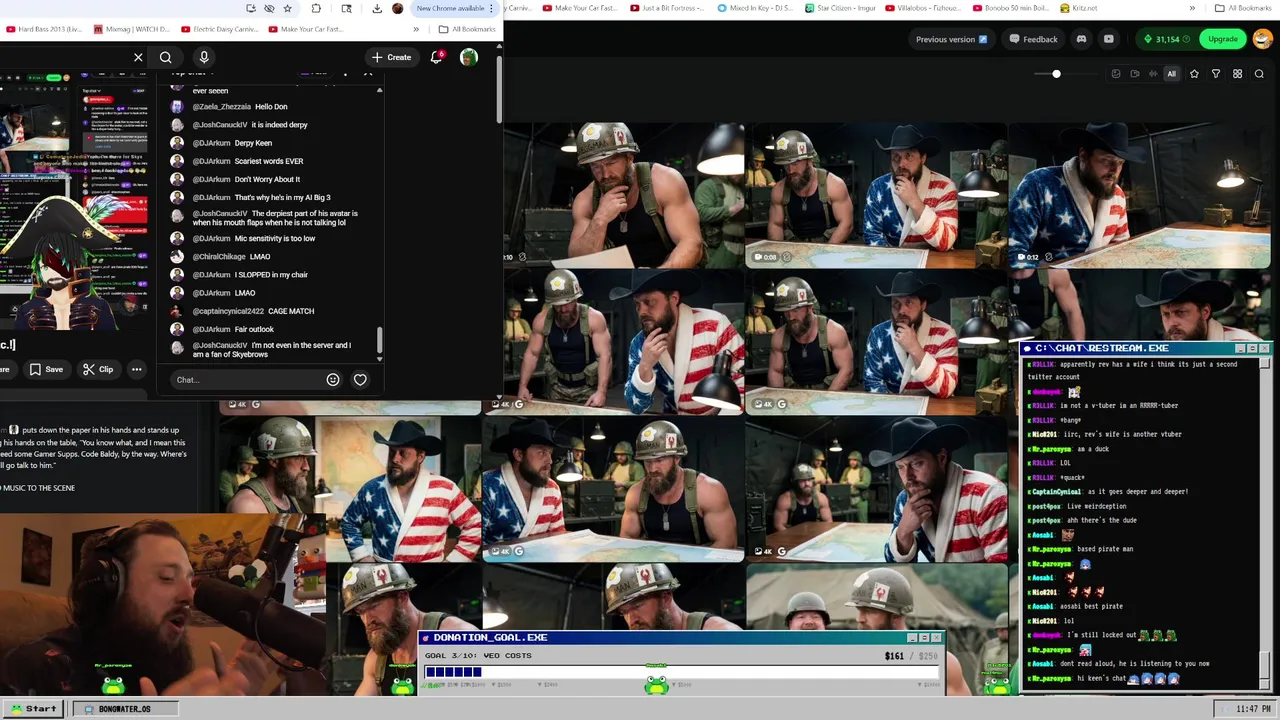Screen dimensions: 1280x720
Task: Switch to grid layout view
Action: coord(1237,74)
